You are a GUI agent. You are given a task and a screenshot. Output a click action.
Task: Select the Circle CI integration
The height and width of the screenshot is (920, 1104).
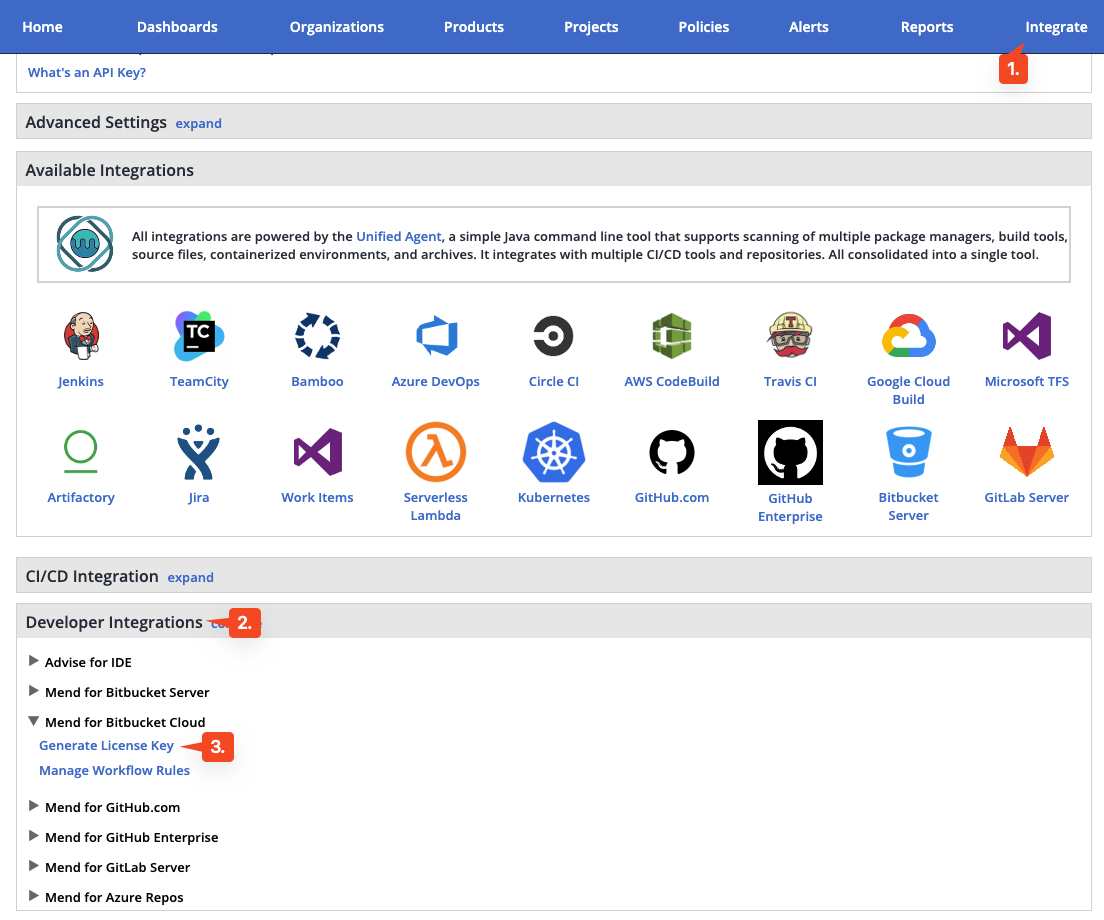point(553,336)
